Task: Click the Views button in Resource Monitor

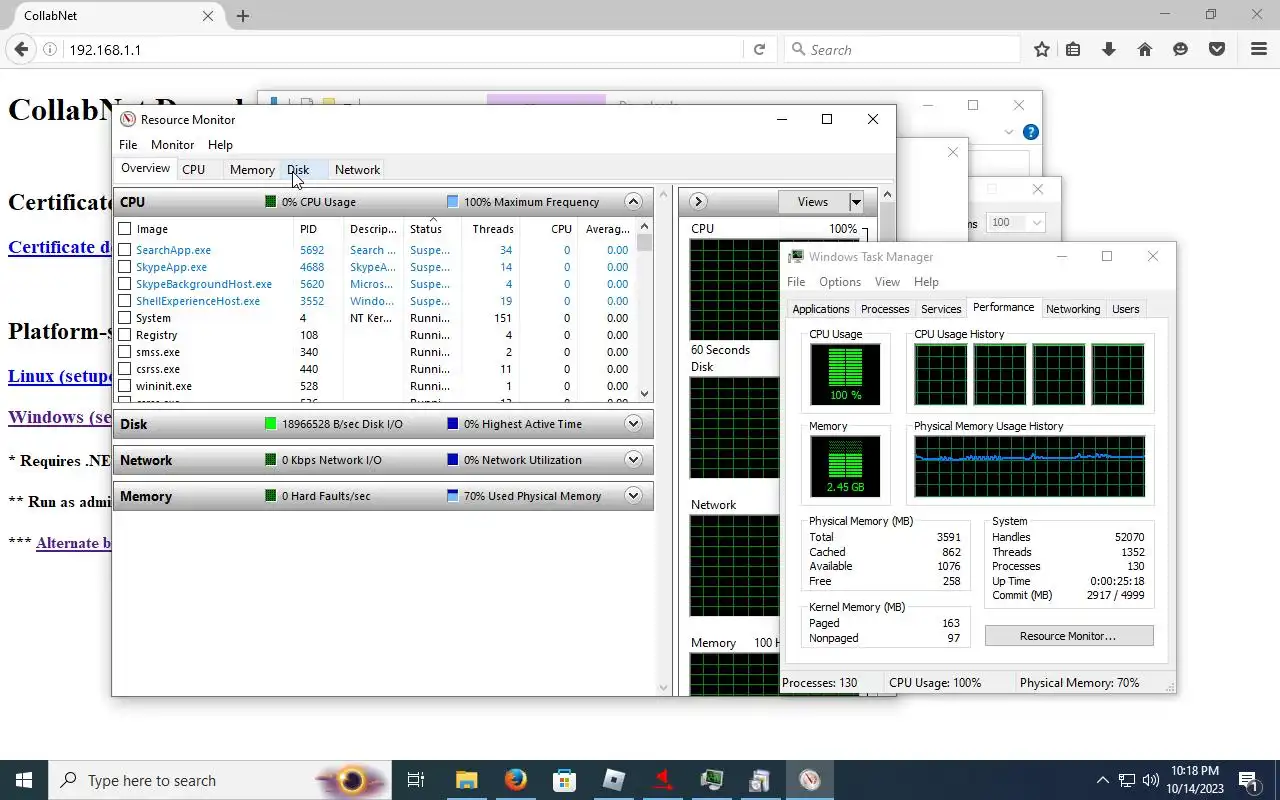Action: 813,202
